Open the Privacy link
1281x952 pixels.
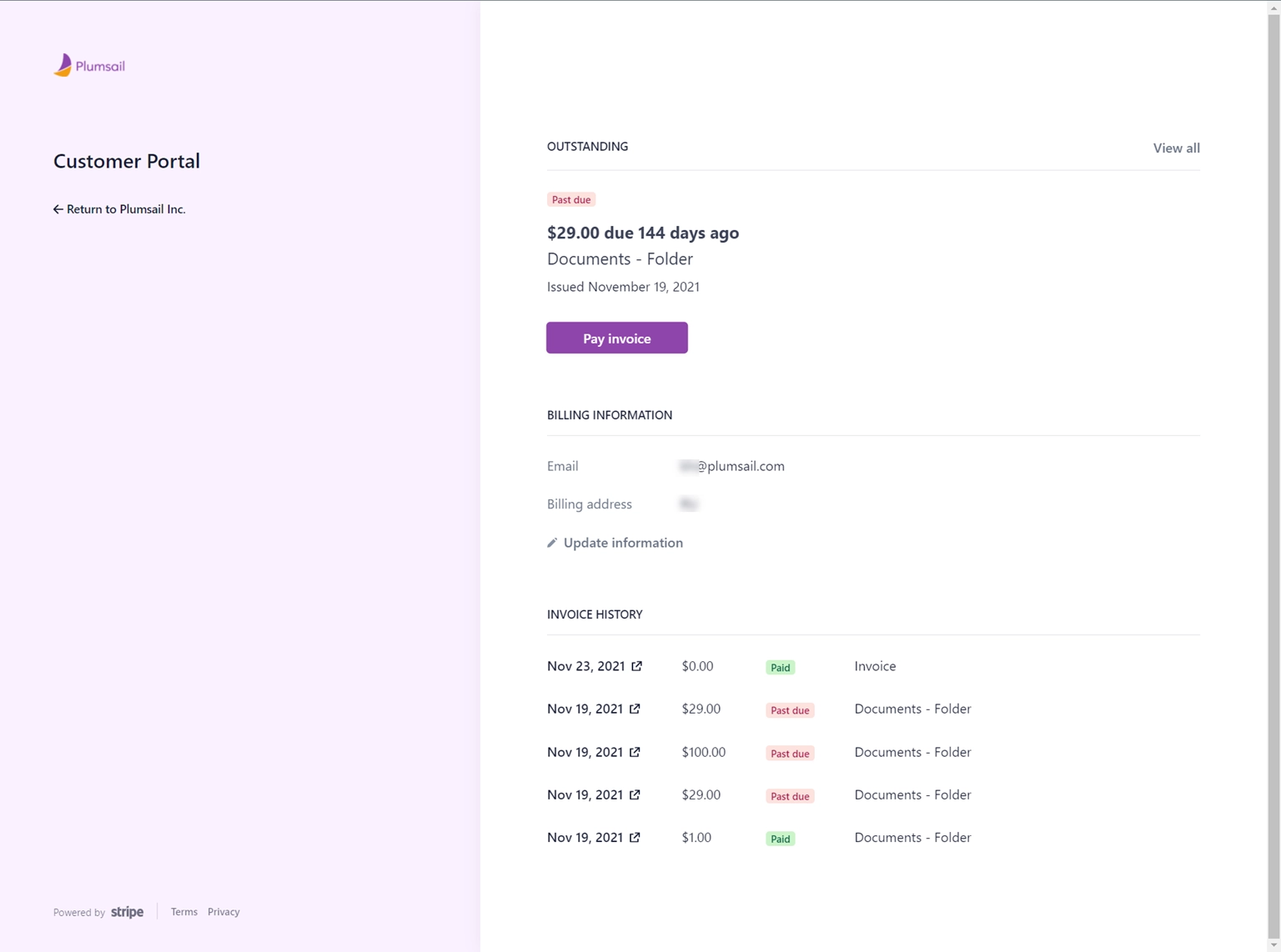(x=224, y=912)
